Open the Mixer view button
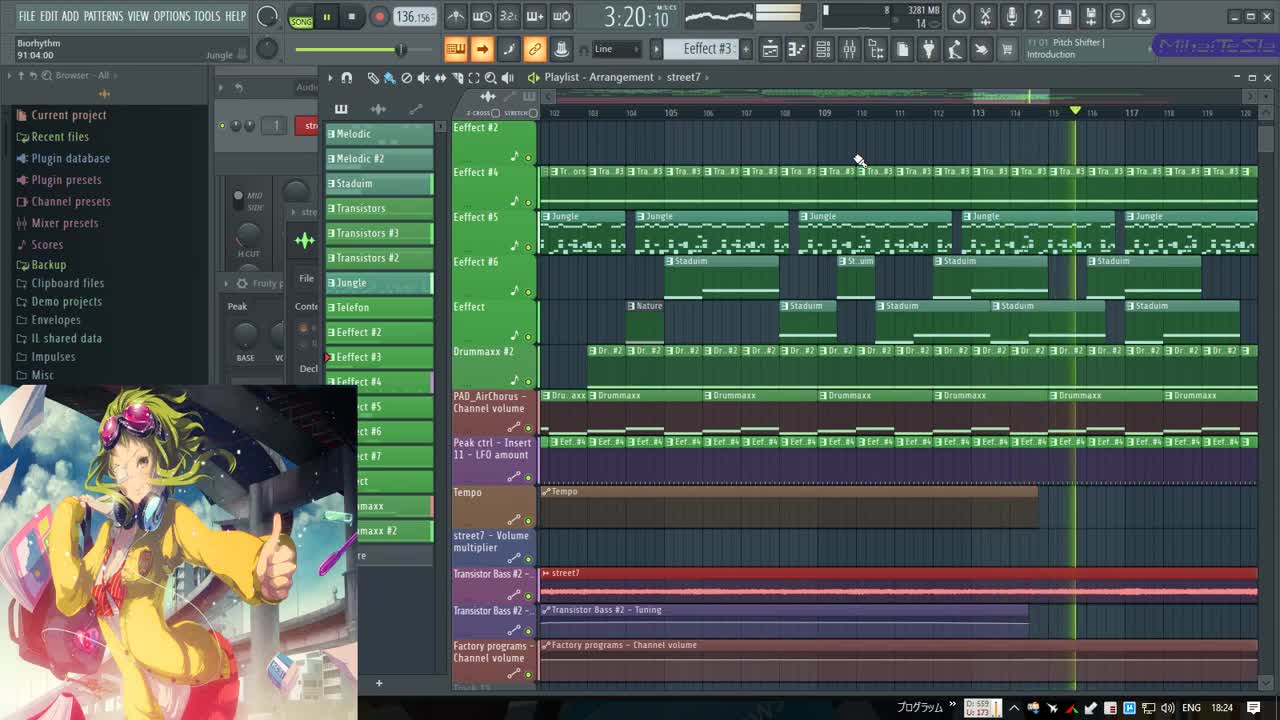The height and width of the screenshot is (720, 1280). (x=849, y=49)
